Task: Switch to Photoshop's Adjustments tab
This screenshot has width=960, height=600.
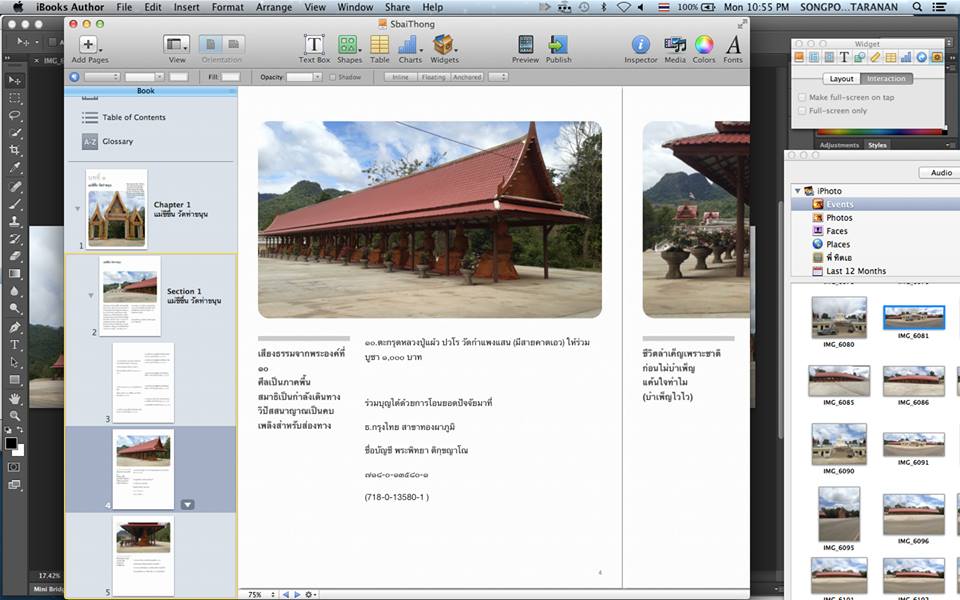Action: point(839,146)
